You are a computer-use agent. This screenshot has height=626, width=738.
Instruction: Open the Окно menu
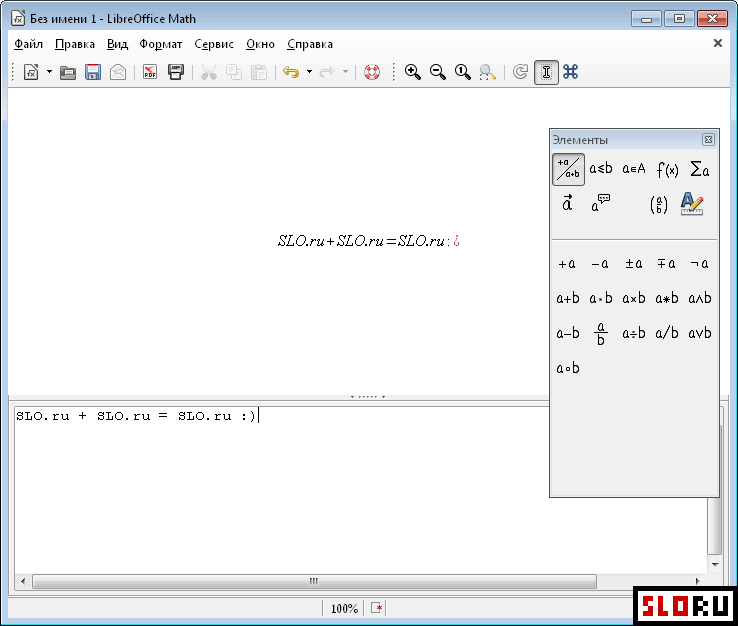pyautogui.click(x=260, y=44)
